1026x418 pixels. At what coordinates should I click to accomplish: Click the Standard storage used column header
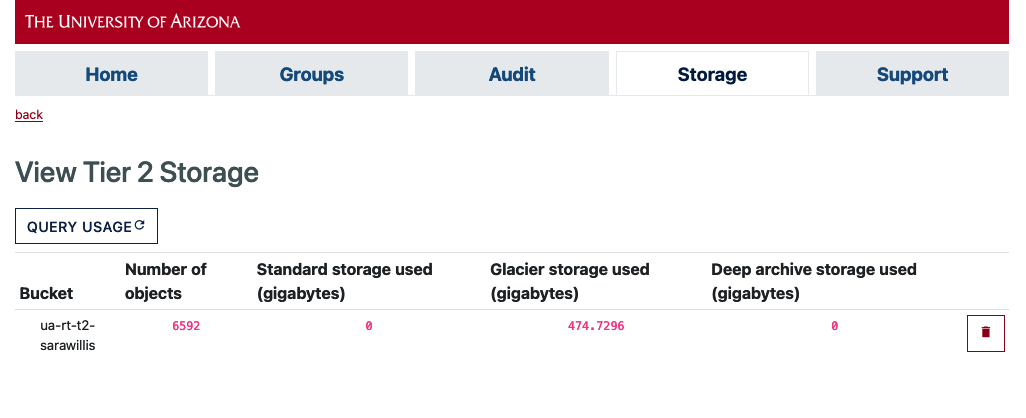344,281
